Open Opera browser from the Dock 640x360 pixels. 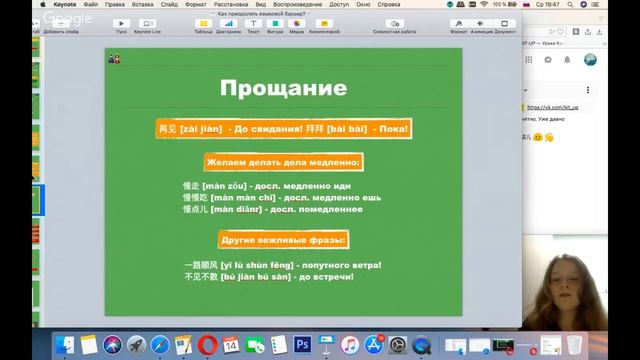pyautogui.click(x=208, y=345)
